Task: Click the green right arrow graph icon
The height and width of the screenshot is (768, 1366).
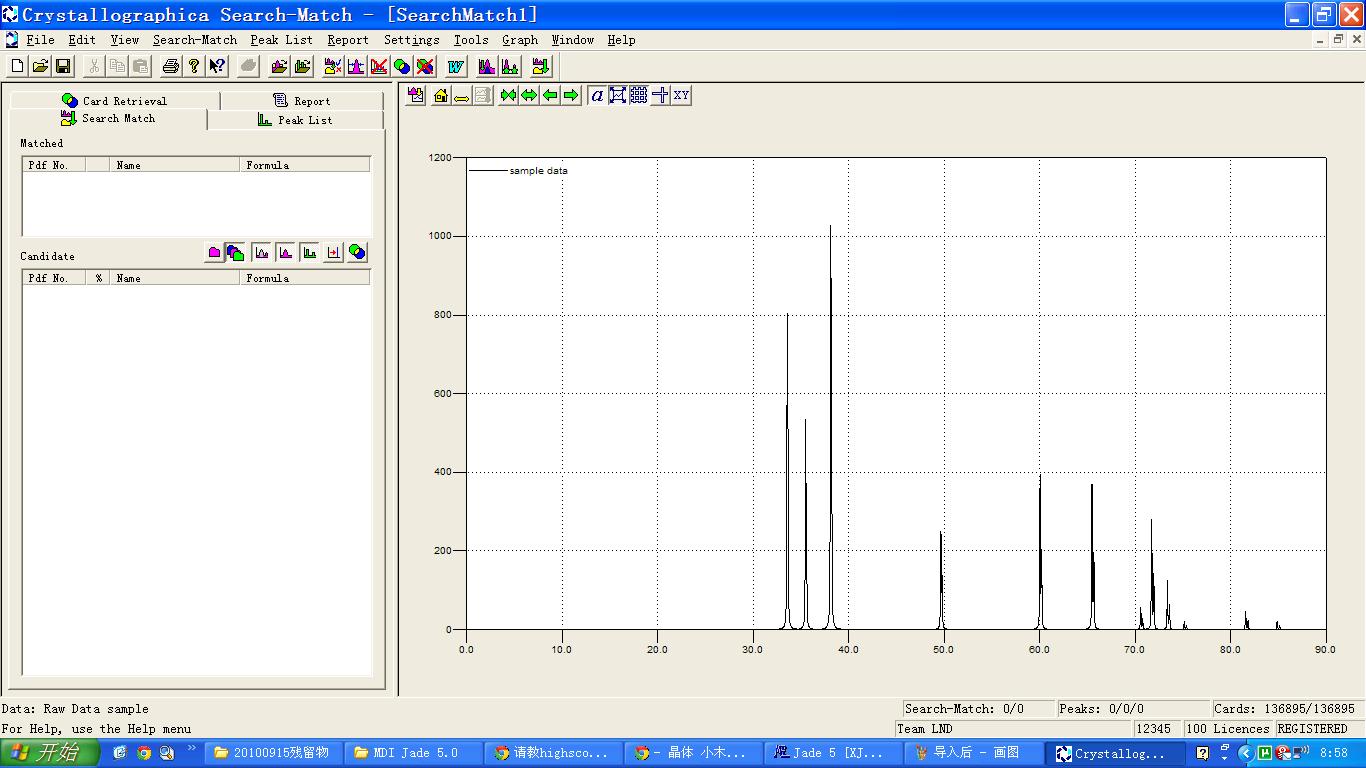Action: point(571,96)
